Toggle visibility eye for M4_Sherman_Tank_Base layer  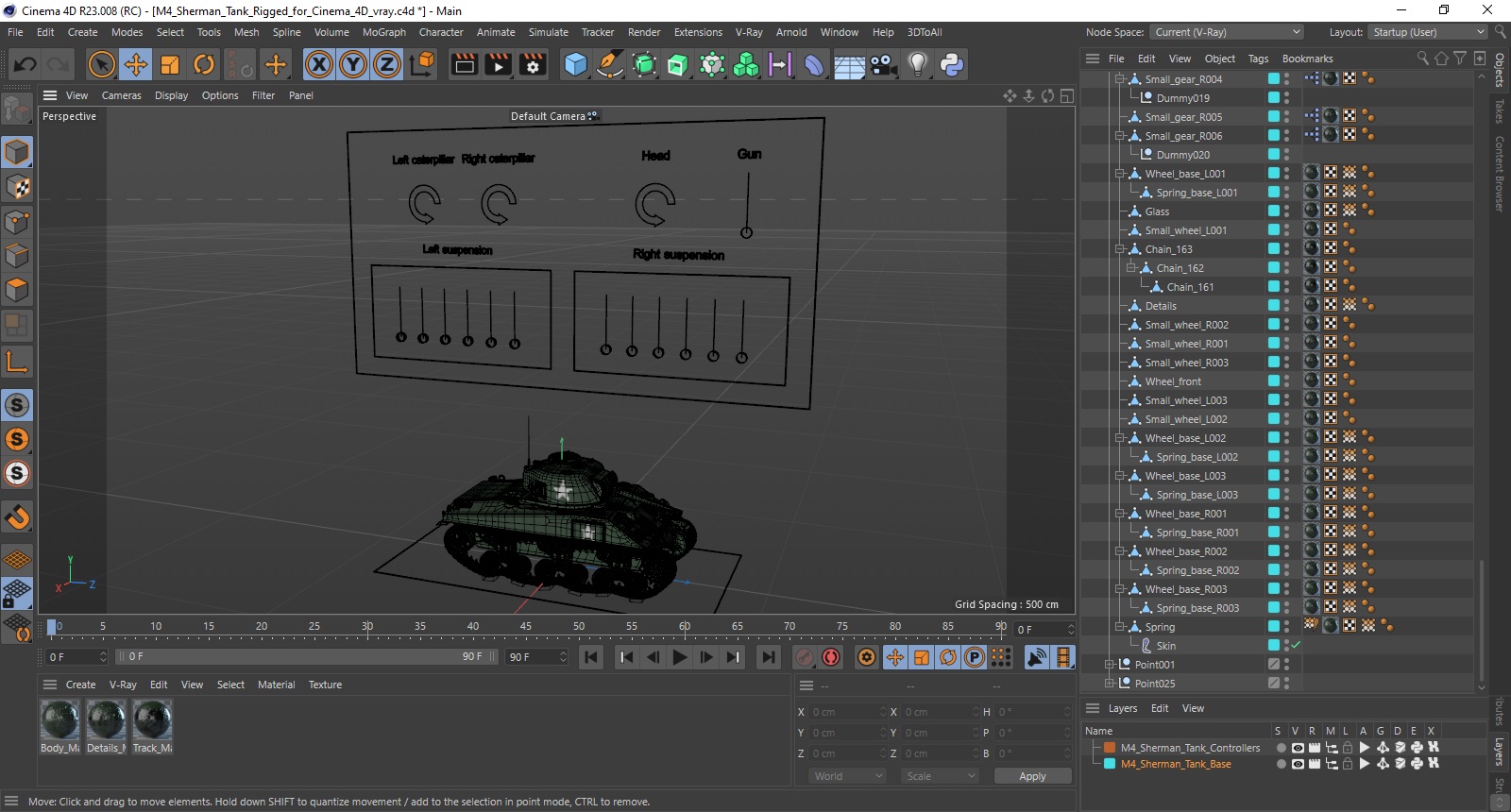tap(1298, 764)
